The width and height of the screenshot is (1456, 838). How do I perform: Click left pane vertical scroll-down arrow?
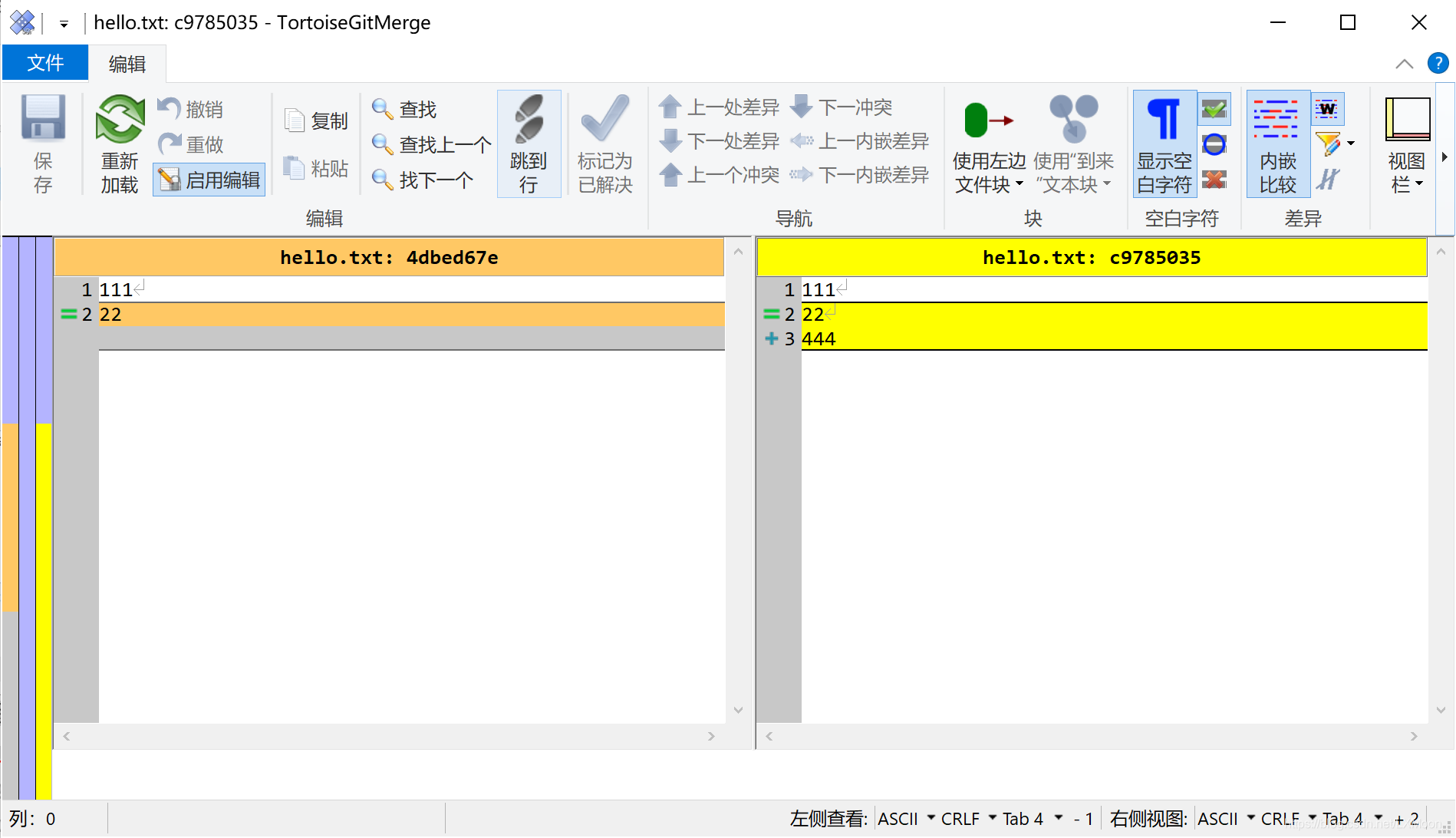click(x=738, y=710)
